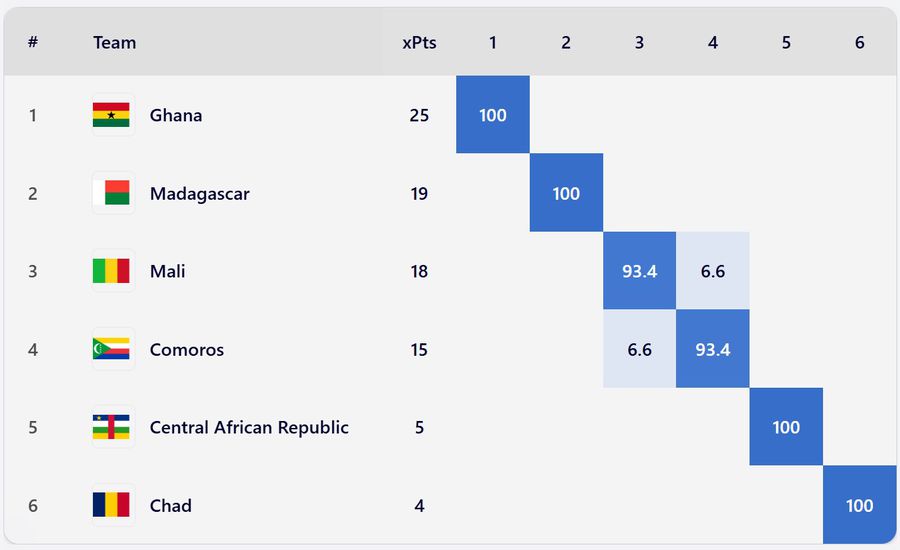Viewport: 900px width, 550px height.
Task: Click the Mali flag icon
Action: click(x=111, y=271)
